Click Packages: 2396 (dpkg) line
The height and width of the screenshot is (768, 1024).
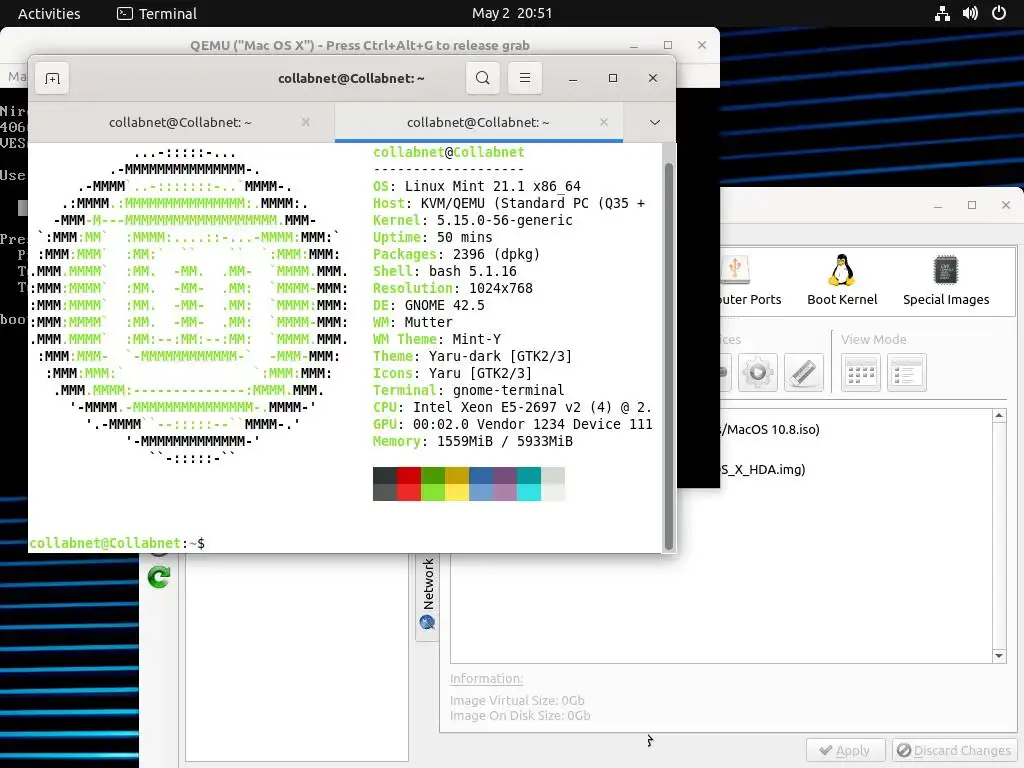click(x=456, y=254)
